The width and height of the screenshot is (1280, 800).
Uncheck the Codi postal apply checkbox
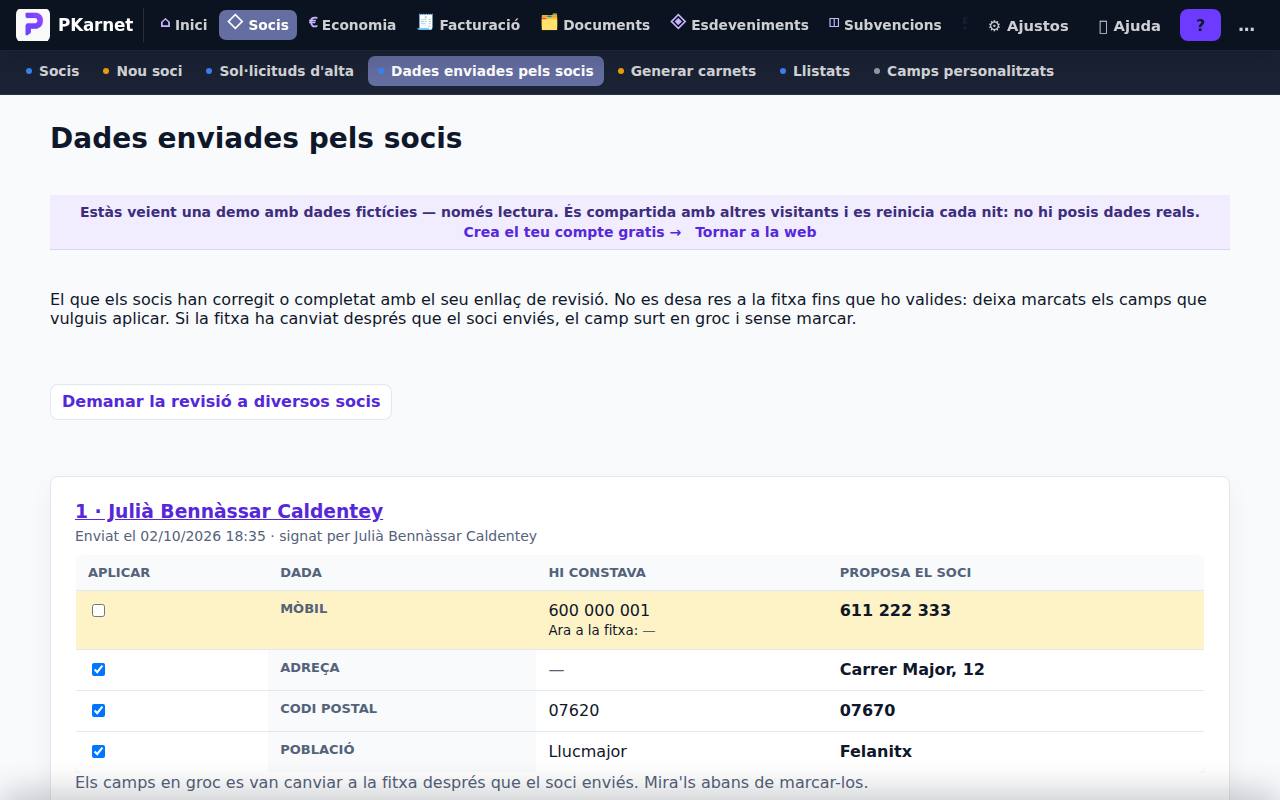(98, 710)
